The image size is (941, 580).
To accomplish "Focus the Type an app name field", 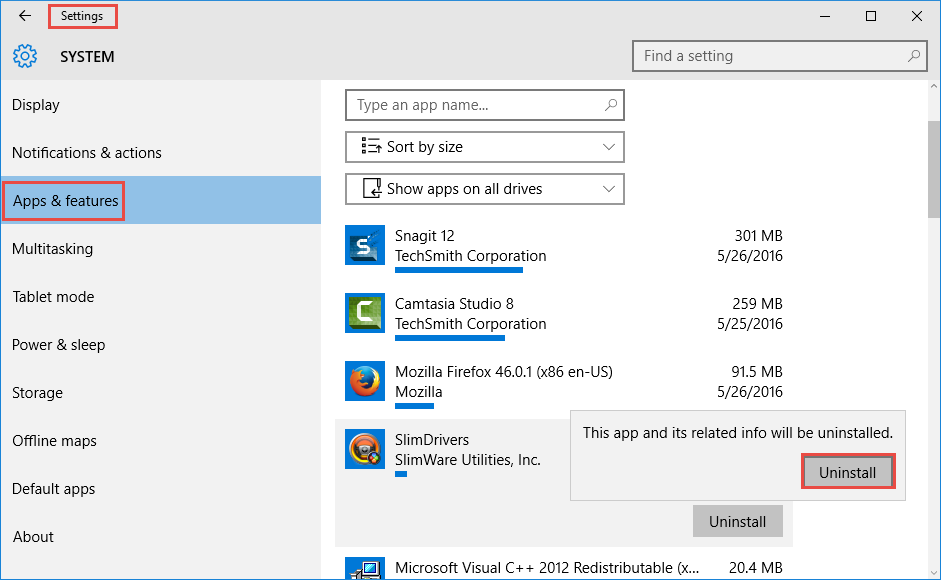I will (485, 105).
